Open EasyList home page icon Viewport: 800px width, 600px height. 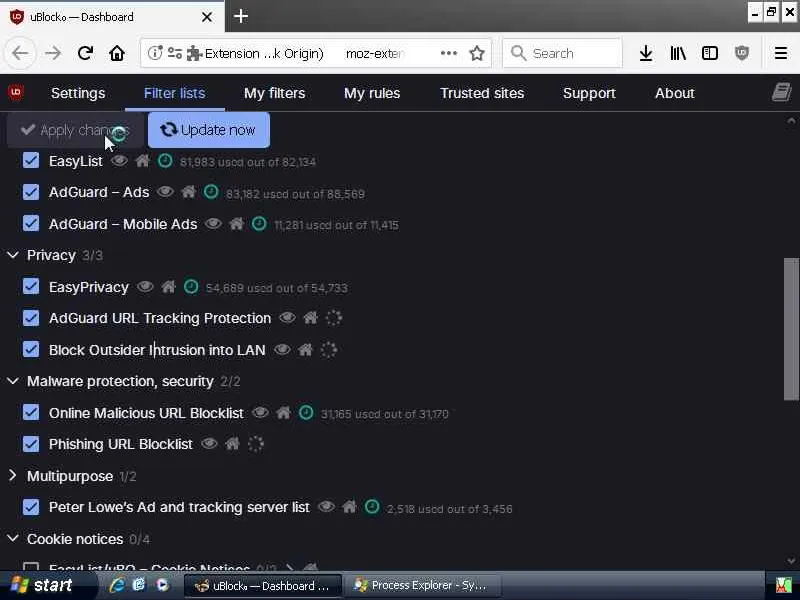[142, 161]
